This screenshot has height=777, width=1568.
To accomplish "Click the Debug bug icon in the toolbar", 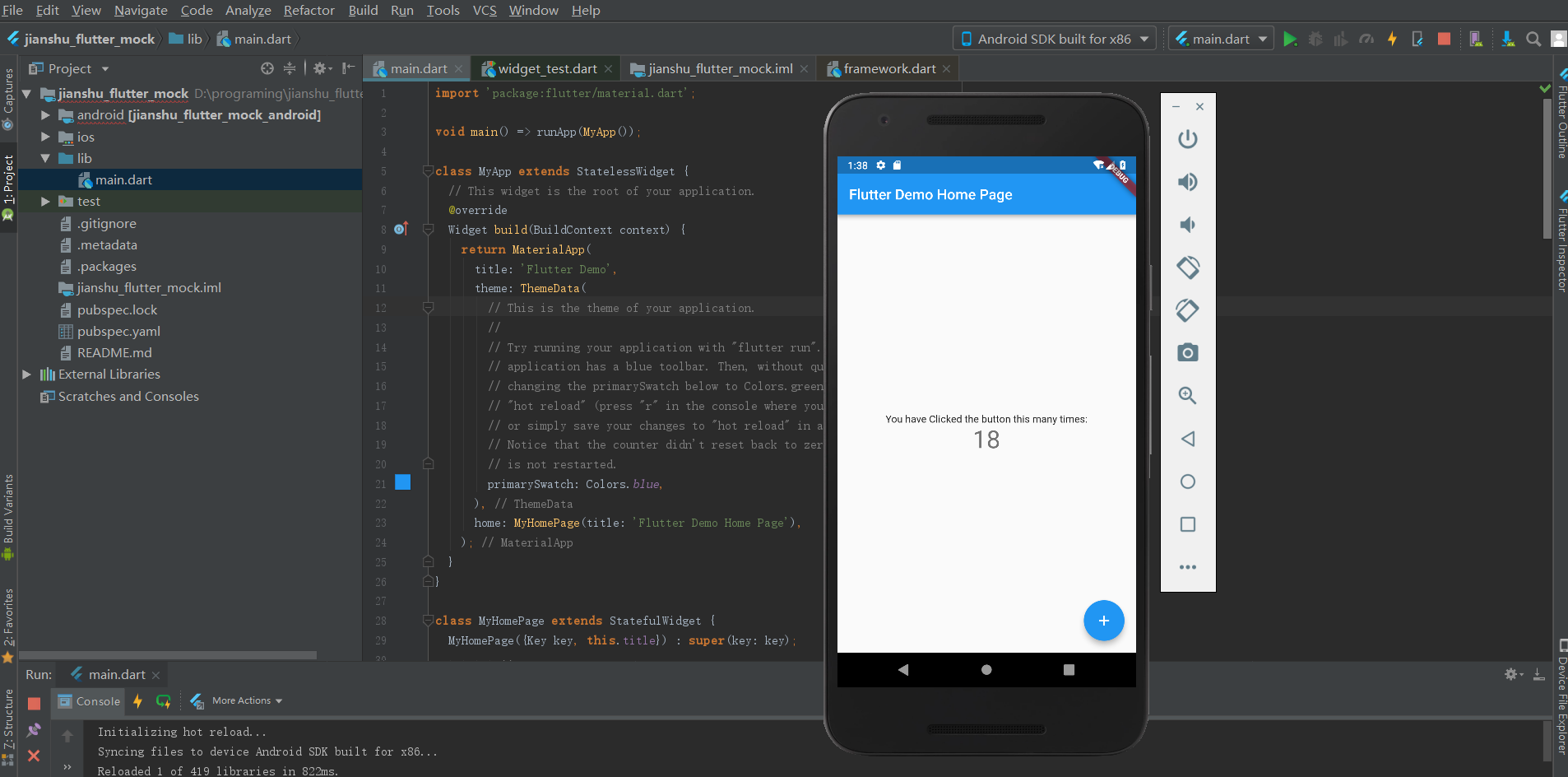I will pos(1315,39).
